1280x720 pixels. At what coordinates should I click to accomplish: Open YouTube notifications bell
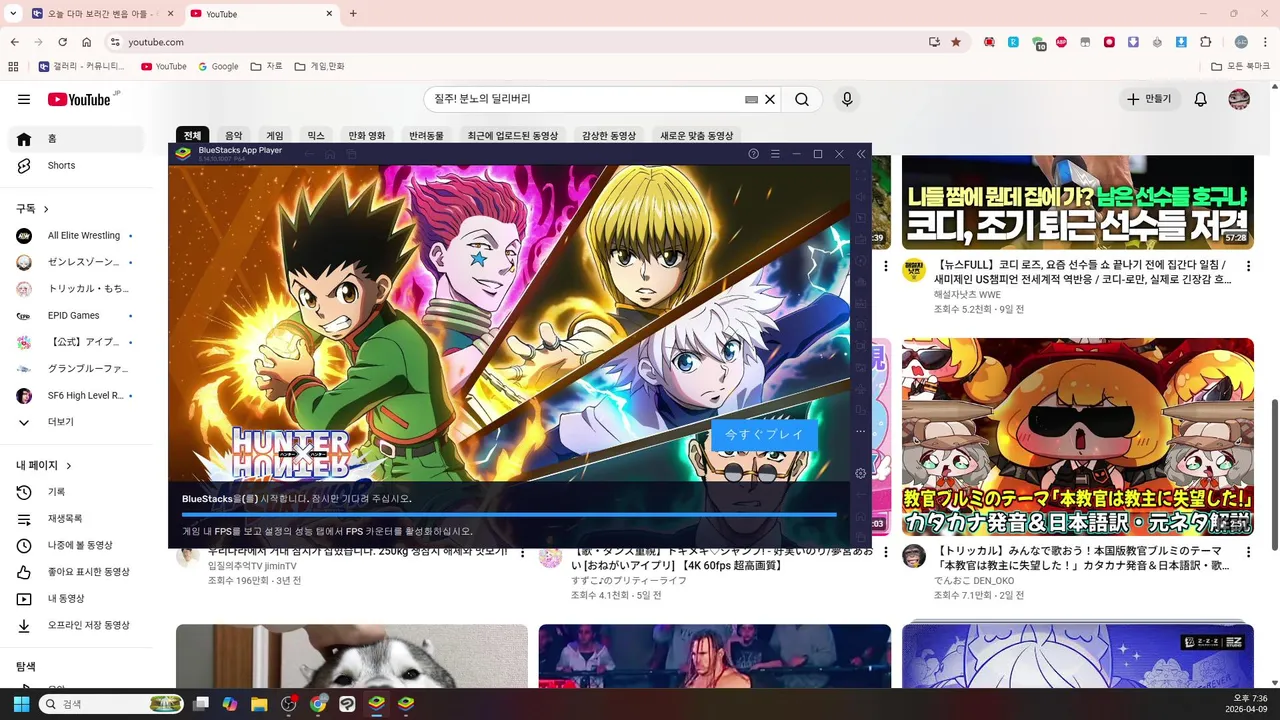coord(1201,99)
